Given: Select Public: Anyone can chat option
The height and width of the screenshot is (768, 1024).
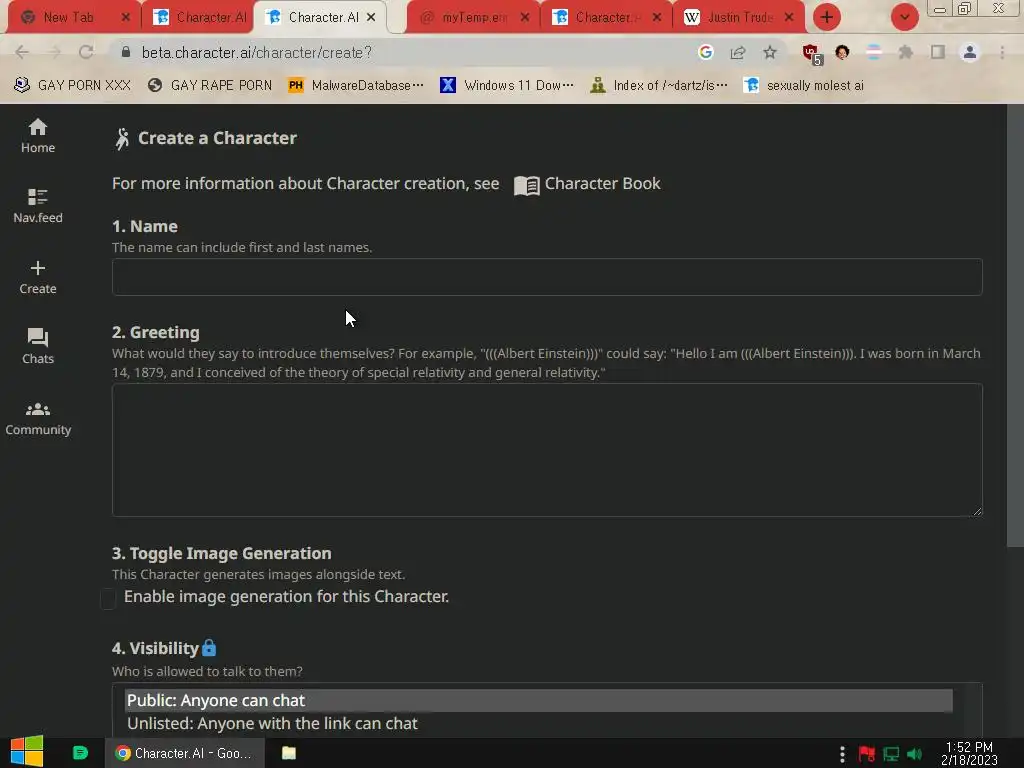Looking at the screenshot, I should (x=539, y=701).
